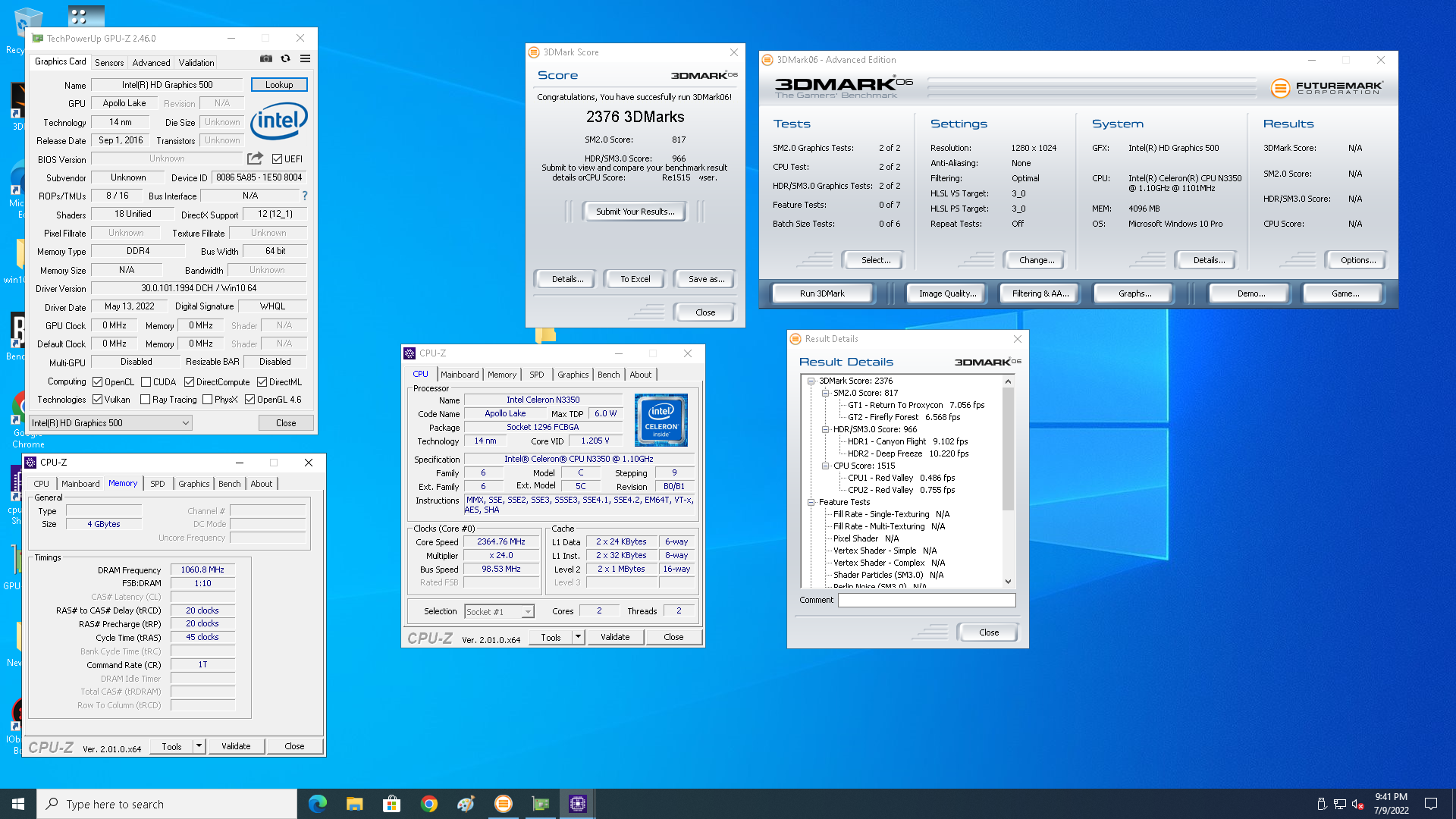This screenshot has width=1456, height=819.
Task: Click the 3DMark06 orange taskbar icon
Action: (x=504, y=804)
